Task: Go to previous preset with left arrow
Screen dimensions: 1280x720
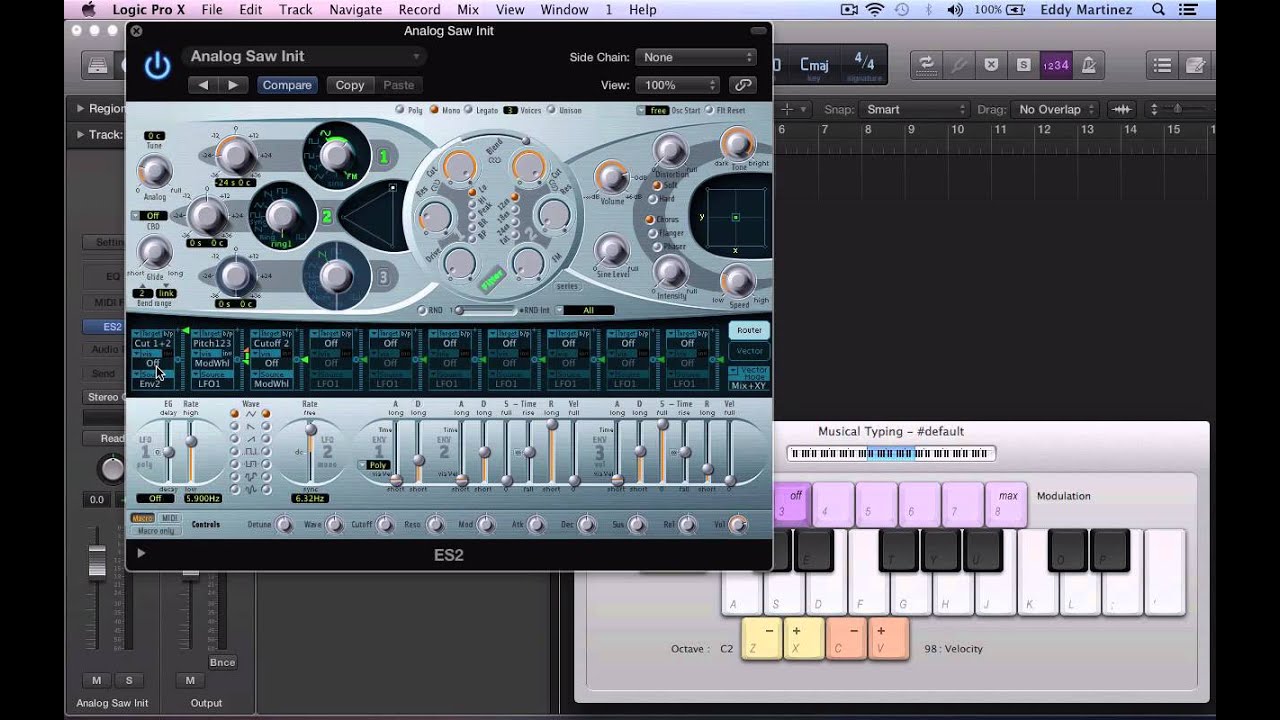Action: pyautogui.click(x=204, y=85)
